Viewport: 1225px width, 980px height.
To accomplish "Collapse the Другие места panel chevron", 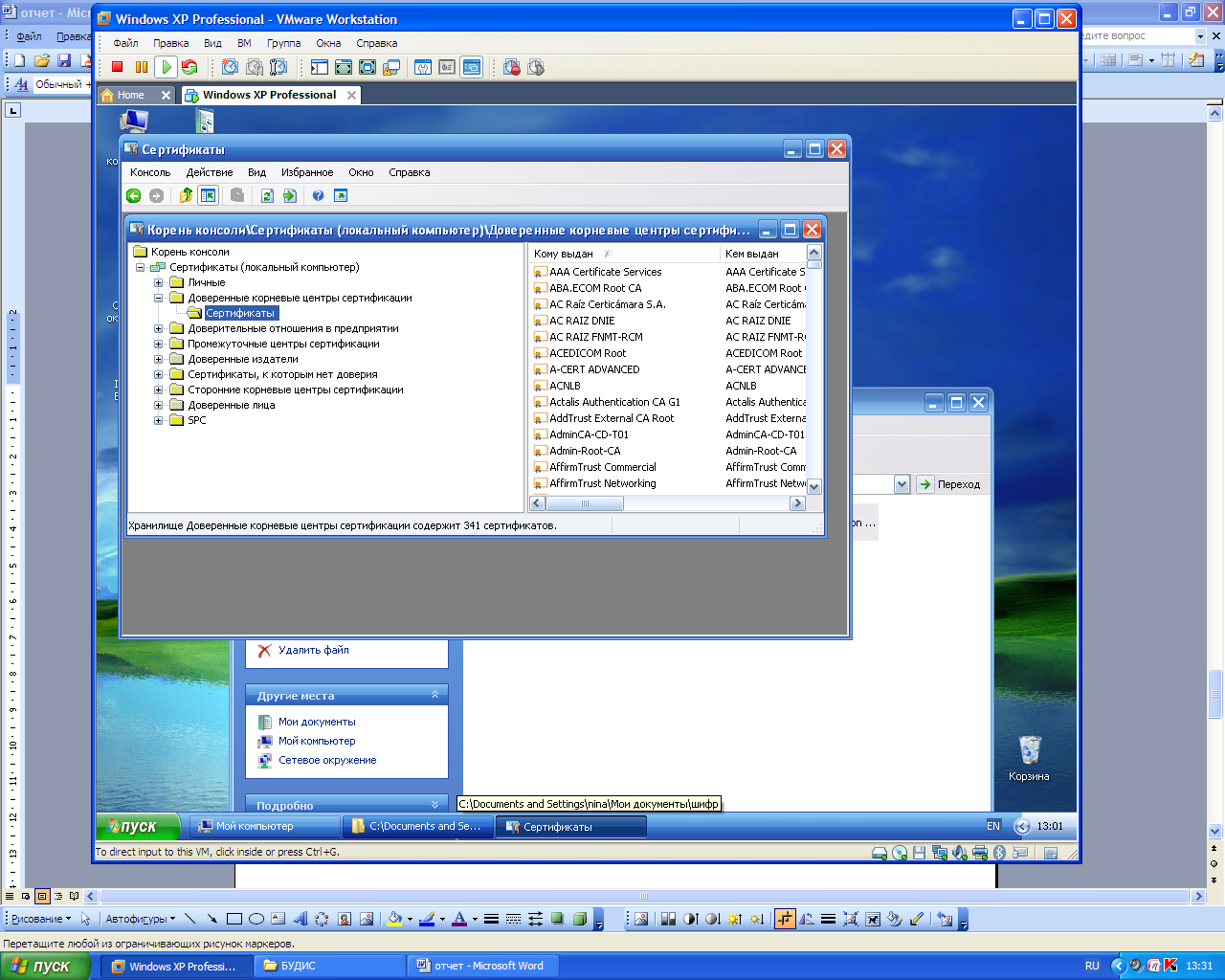I will tap(435, 696).
